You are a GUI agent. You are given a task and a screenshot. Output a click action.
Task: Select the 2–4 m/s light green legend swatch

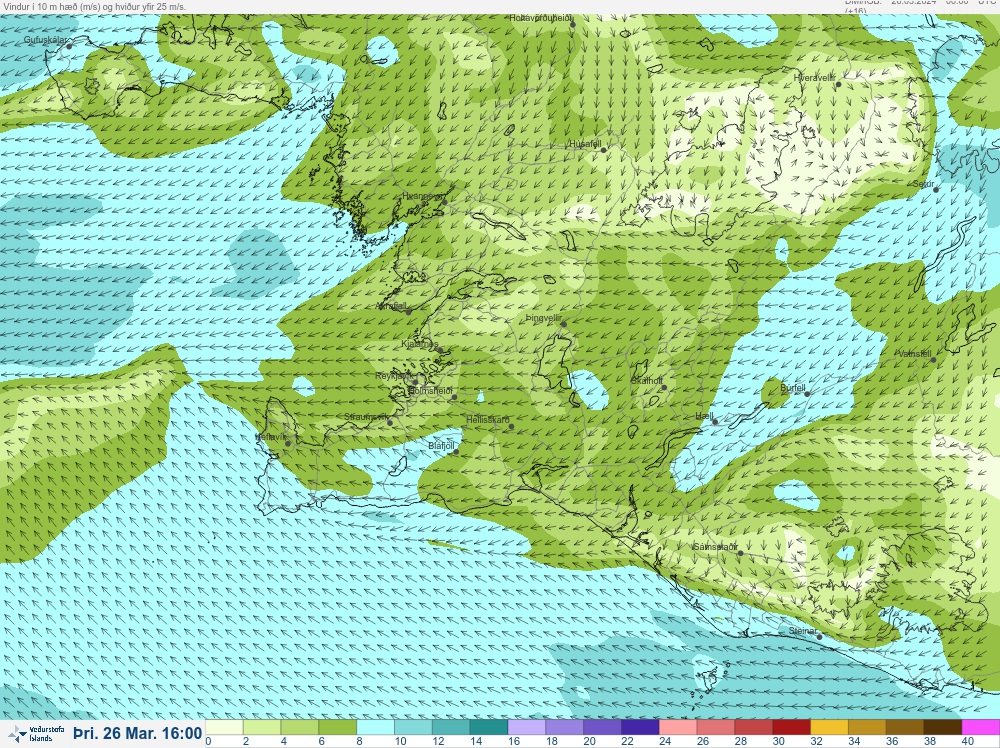[x=261, y=727]
